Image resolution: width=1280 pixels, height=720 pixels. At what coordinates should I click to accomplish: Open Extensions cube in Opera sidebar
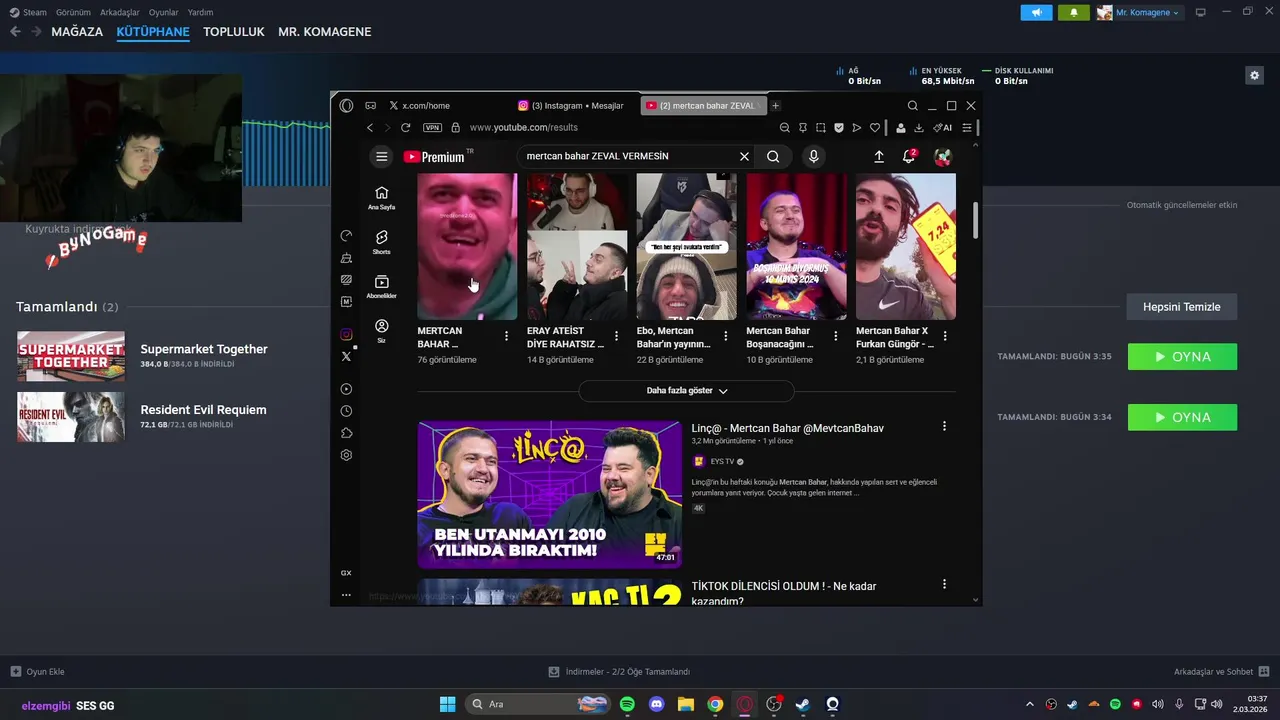(346, 433)
